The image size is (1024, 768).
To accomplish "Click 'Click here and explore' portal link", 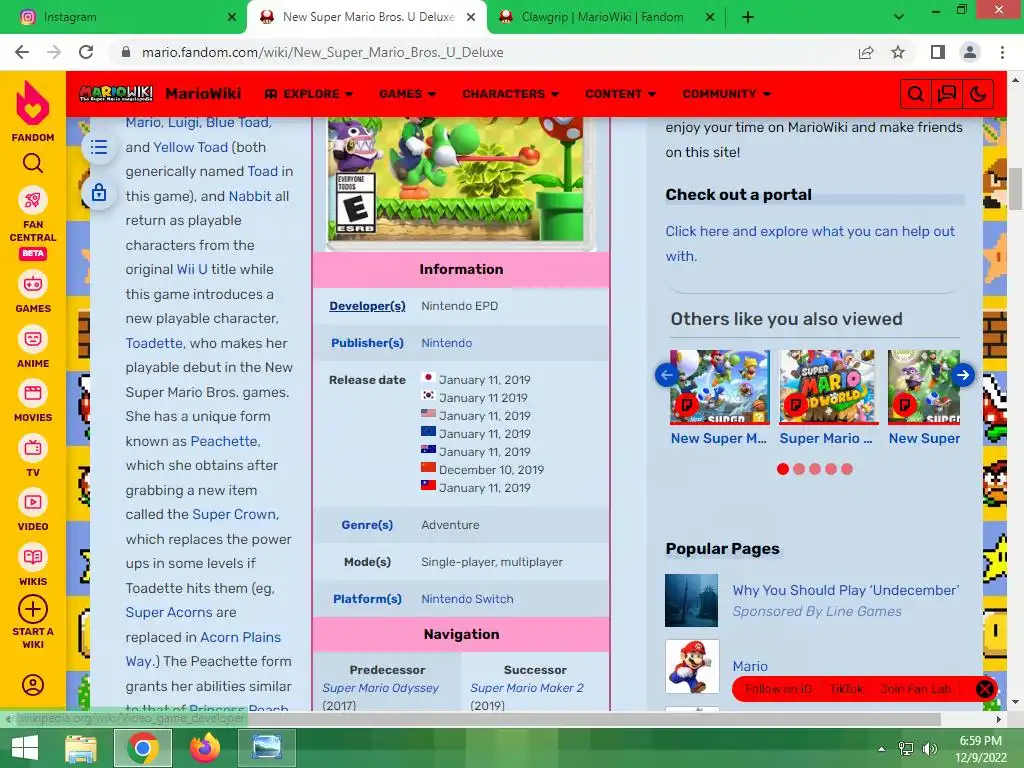I will (x=810, y=244).
